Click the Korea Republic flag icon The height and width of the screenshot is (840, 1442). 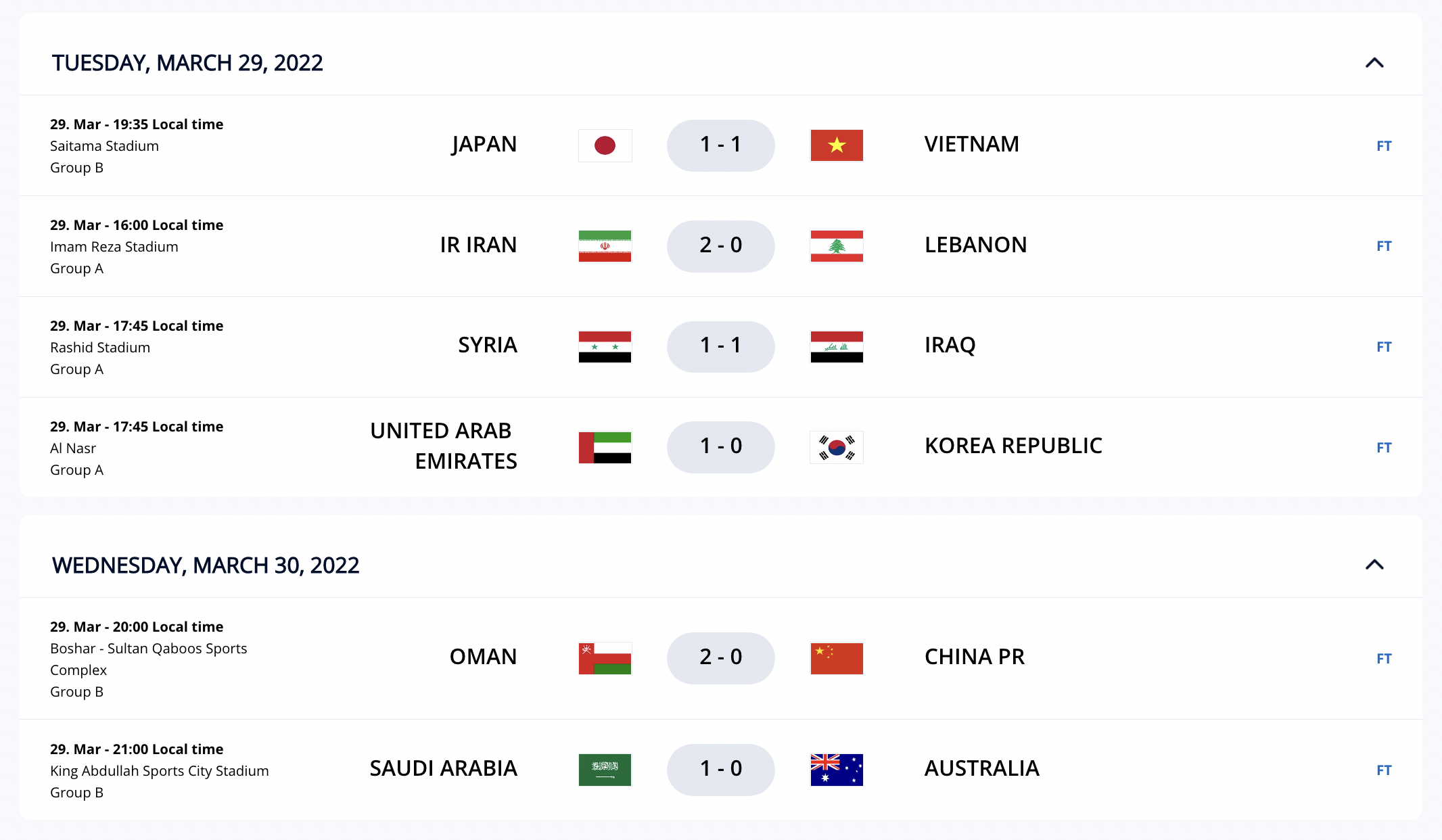pyautogui.click(x=837, y=447)
